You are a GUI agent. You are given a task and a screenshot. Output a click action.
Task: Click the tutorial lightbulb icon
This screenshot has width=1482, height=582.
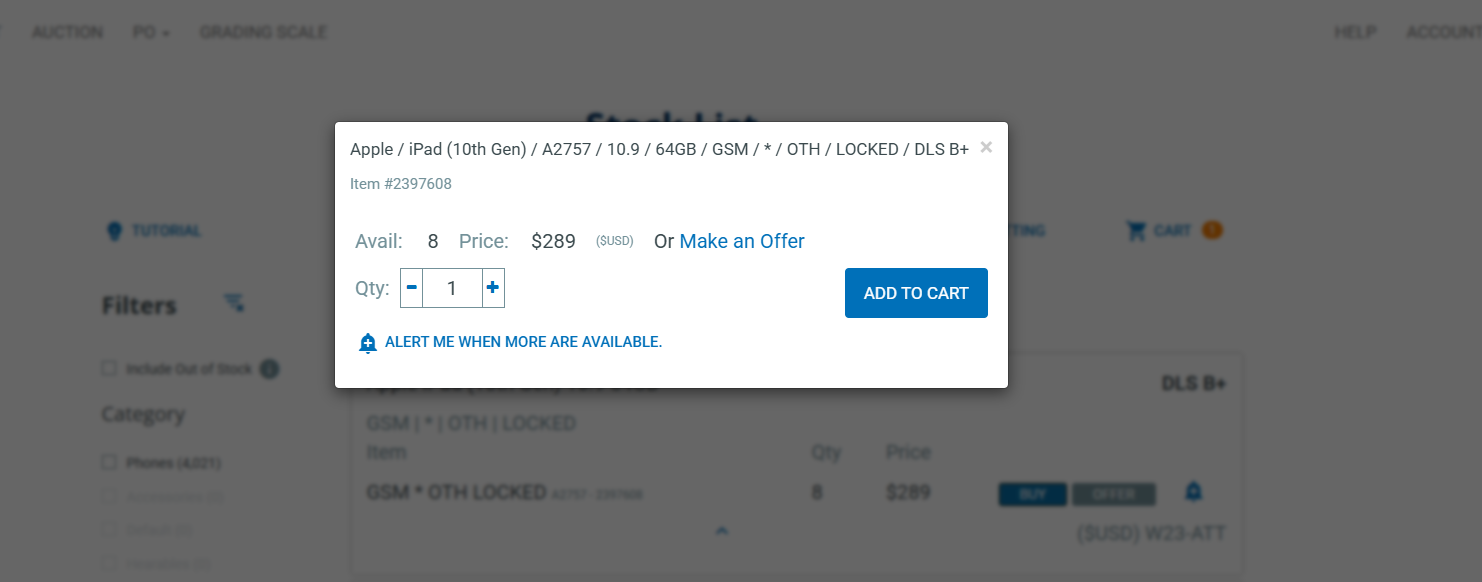113,230
